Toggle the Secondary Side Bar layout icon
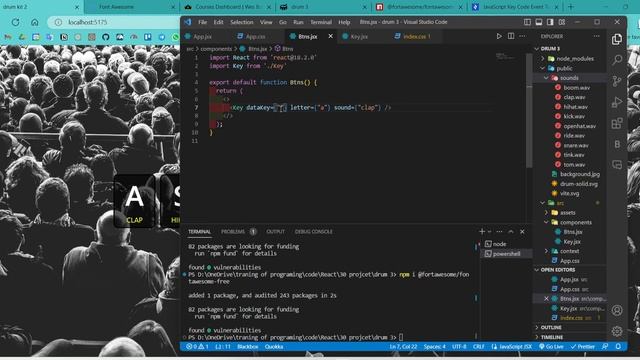 (550, 22)
